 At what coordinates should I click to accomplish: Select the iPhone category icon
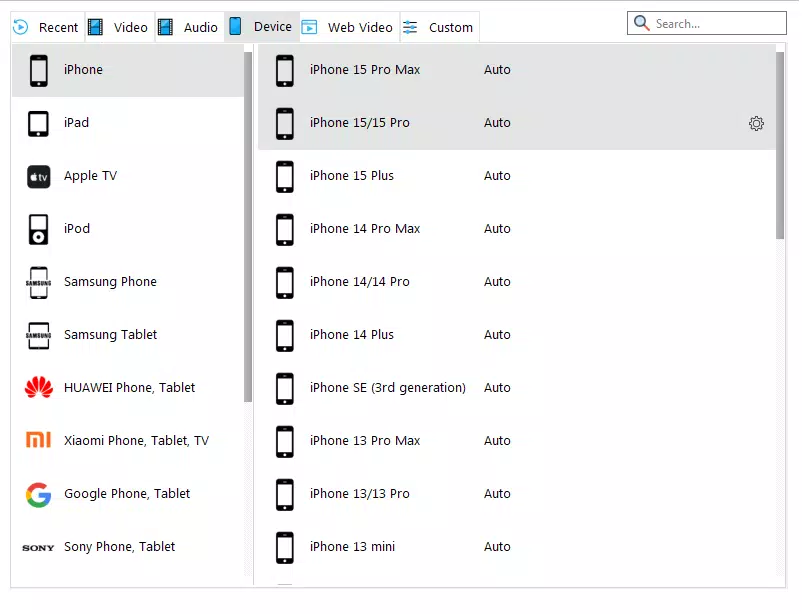pyautogui.click(x=38, y=71)
